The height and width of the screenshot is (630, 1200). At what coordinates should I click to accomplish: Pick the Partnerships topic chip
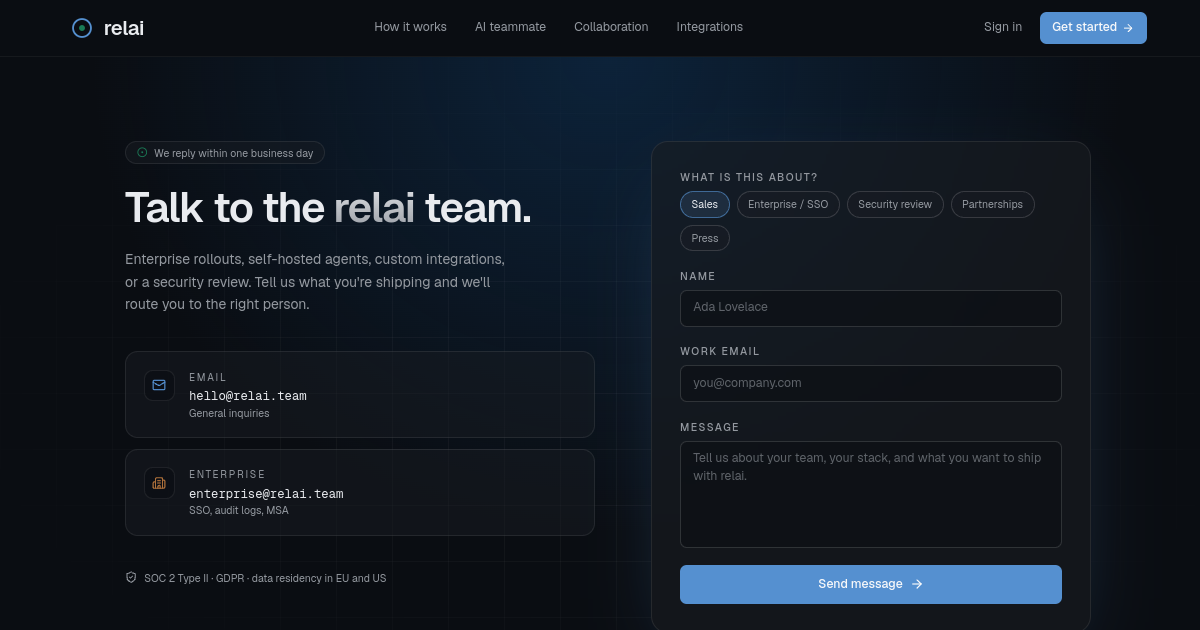pyautogui.click(x=992, y=204)
